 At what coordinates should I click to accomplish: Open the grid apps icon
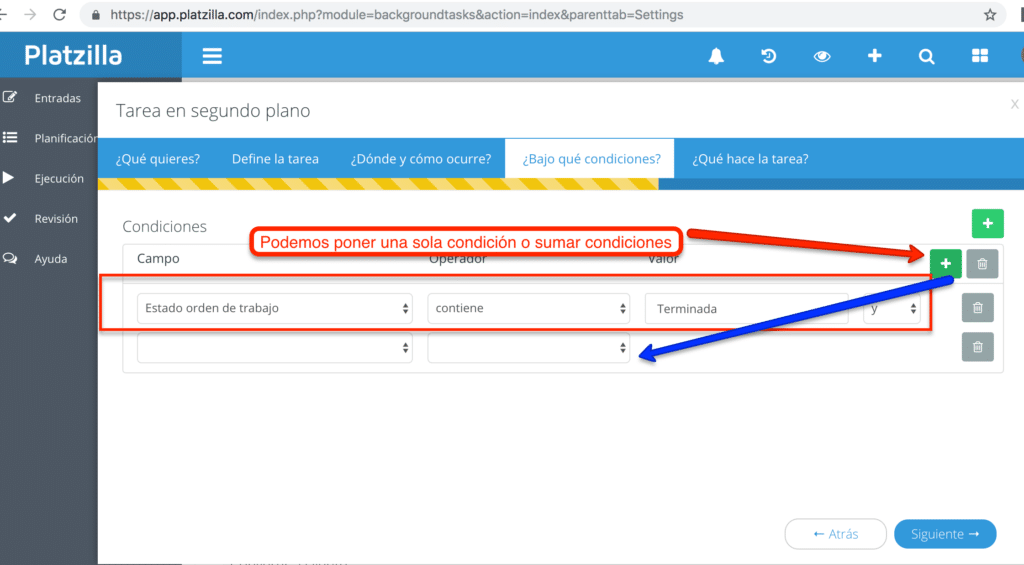(x=979, y=56)
